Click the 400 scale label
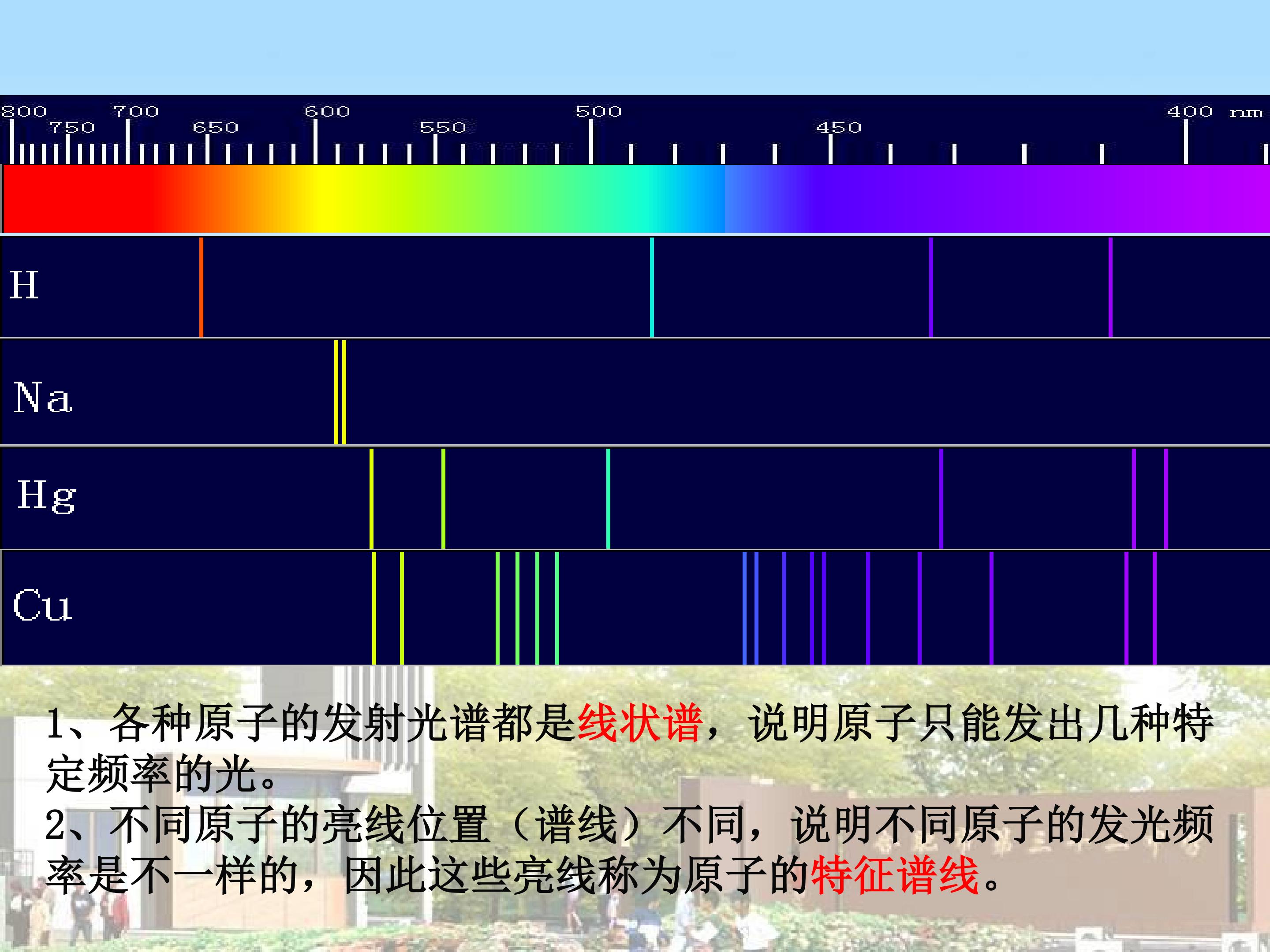The height and width of the screenshot is (952, 1270). pos(1190,112)
